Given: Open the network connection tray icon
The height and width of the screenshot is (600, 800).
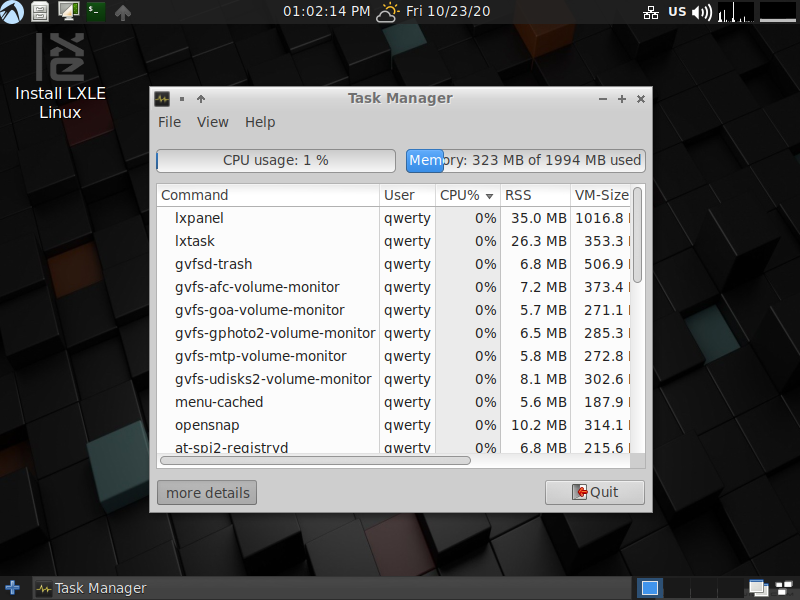Looking at the screenshot, I should [x=651, y=12].
